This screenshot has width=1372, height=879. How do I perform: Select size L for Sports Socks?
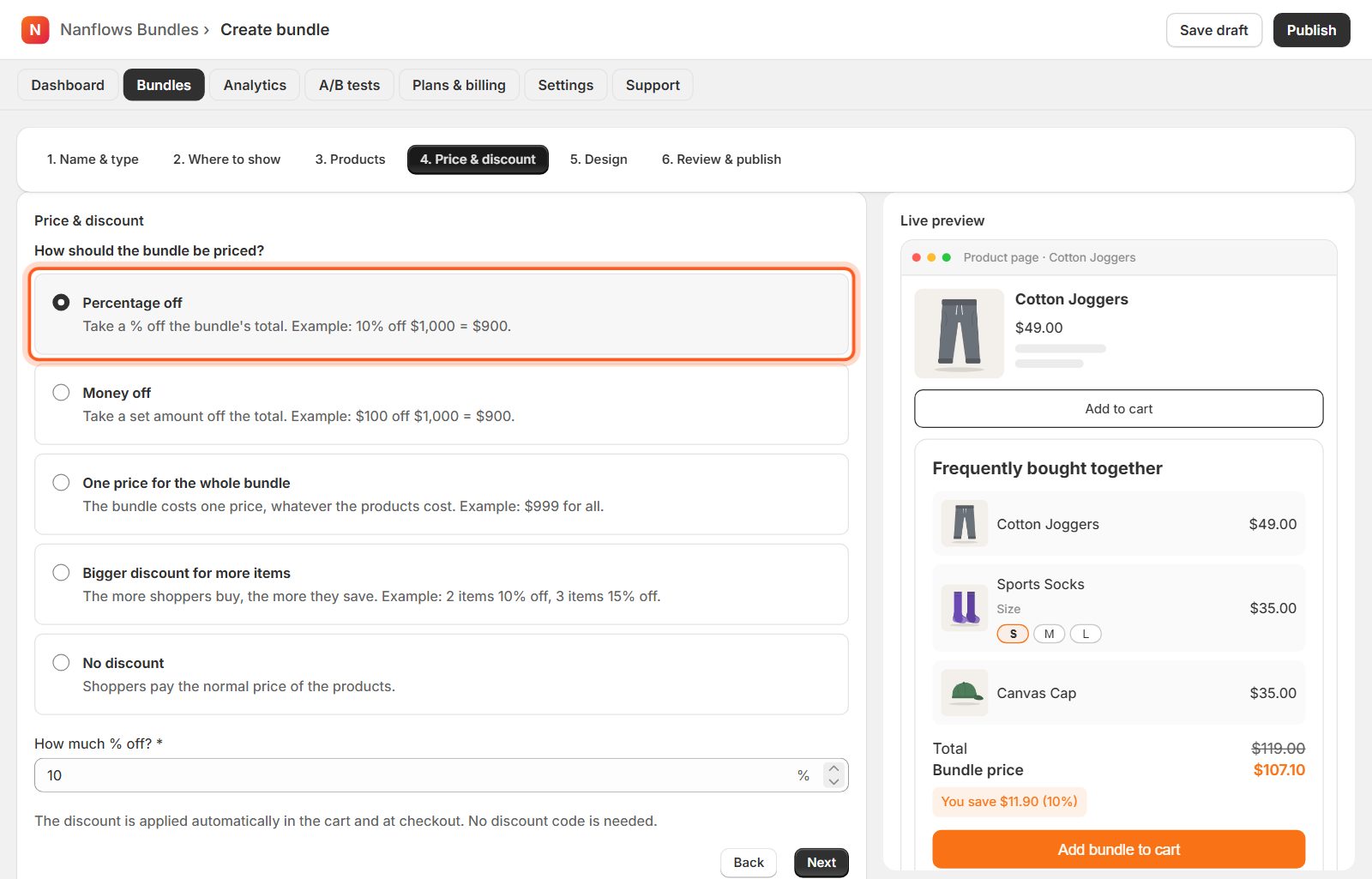(x=1086, y=634)
